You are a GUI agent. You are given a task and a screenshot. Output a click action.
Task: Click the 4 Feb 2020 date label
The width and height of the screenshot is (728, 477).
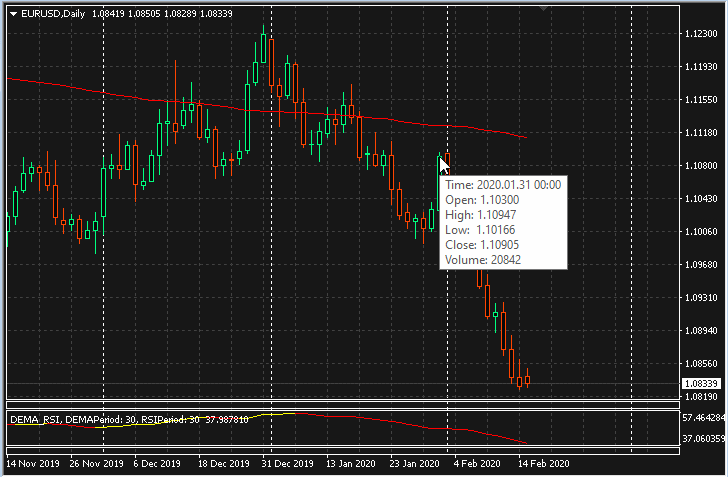477,464
